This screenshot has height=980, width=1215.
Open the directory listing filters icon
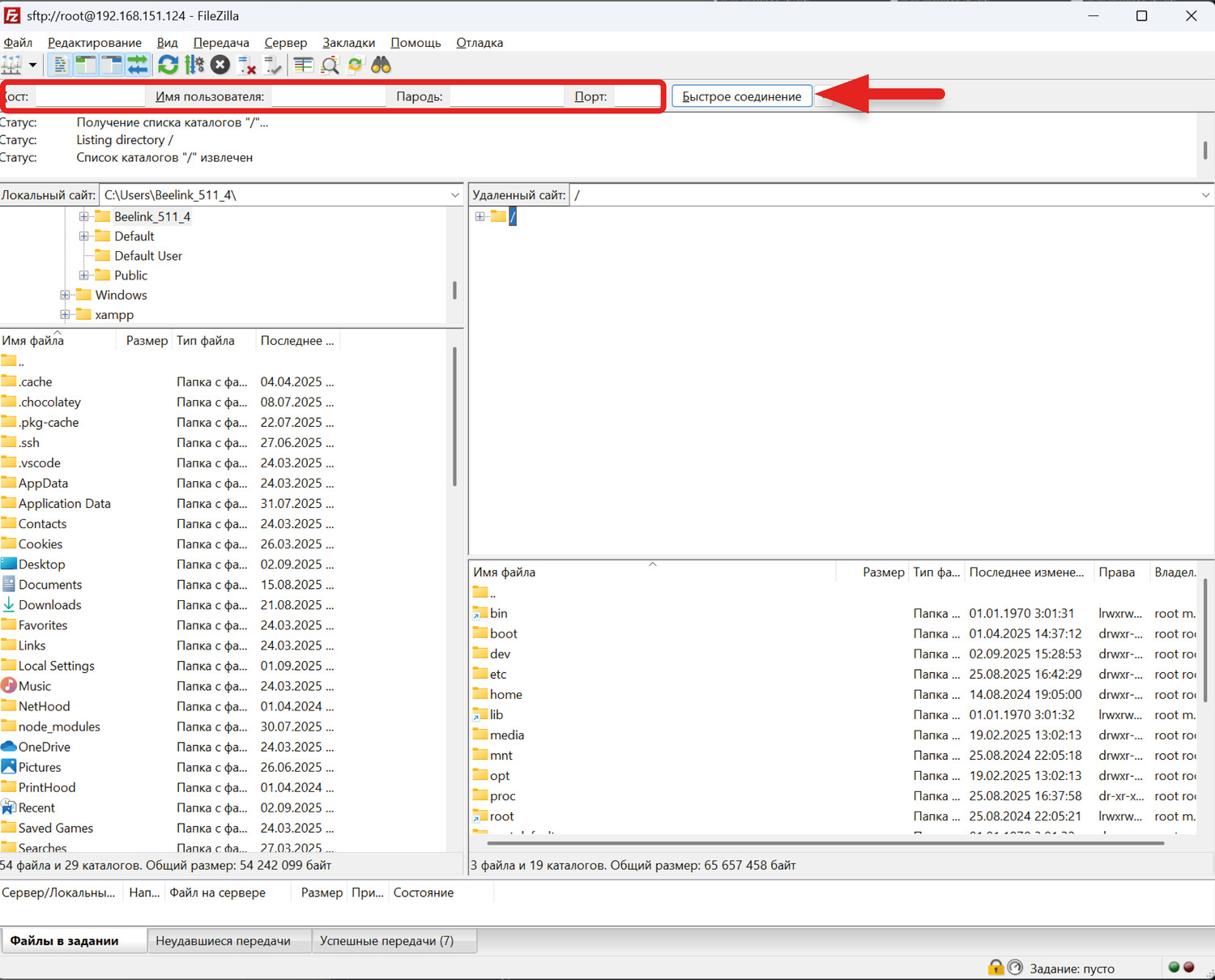[303, 65]
